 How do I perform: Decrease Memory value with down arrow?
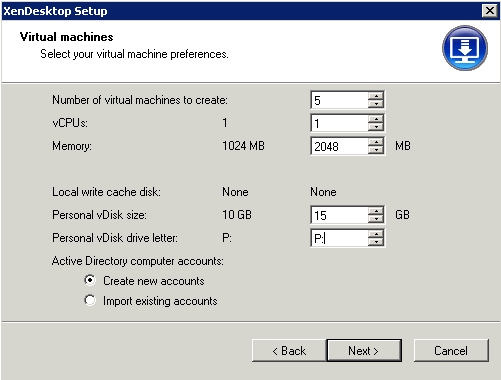point(376,150)
